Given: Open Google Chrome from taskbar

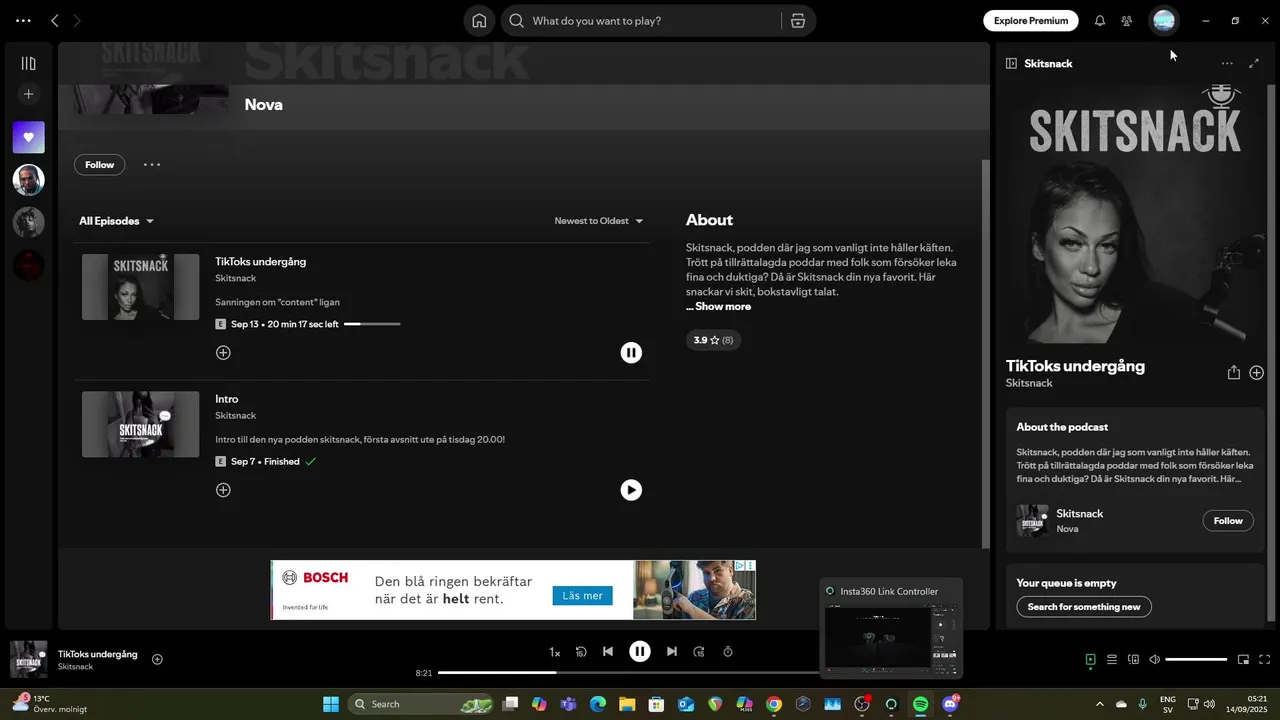Looking at the screenshot, I should (773, 704).
